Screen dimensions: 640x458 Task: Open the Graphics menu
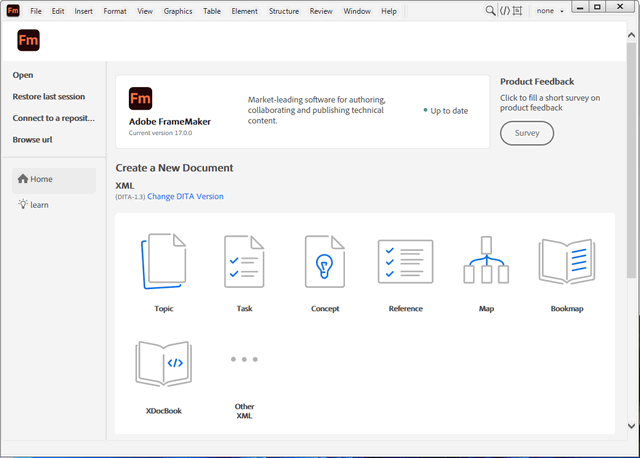coord(178,11)
